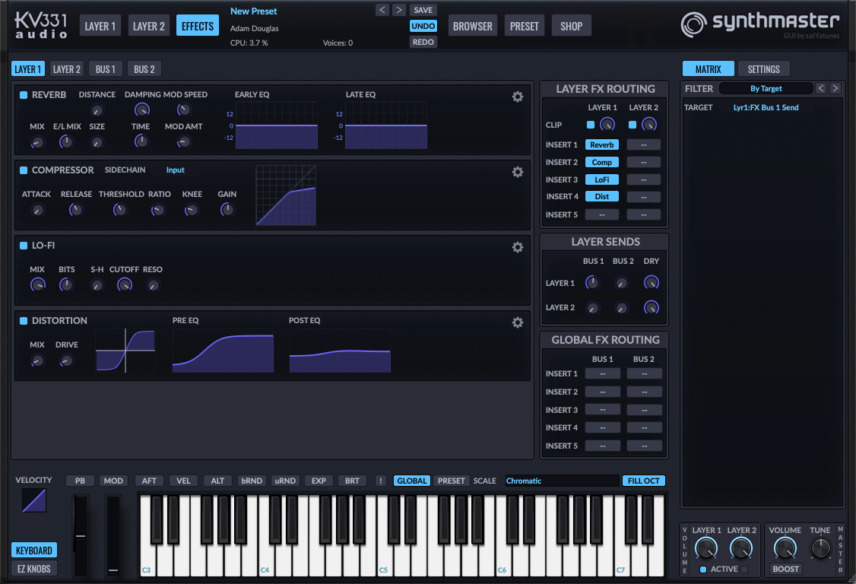The image size is (856, 584).
Task: Click the Compressor transfer curve graph
Action: click(286, 195)
